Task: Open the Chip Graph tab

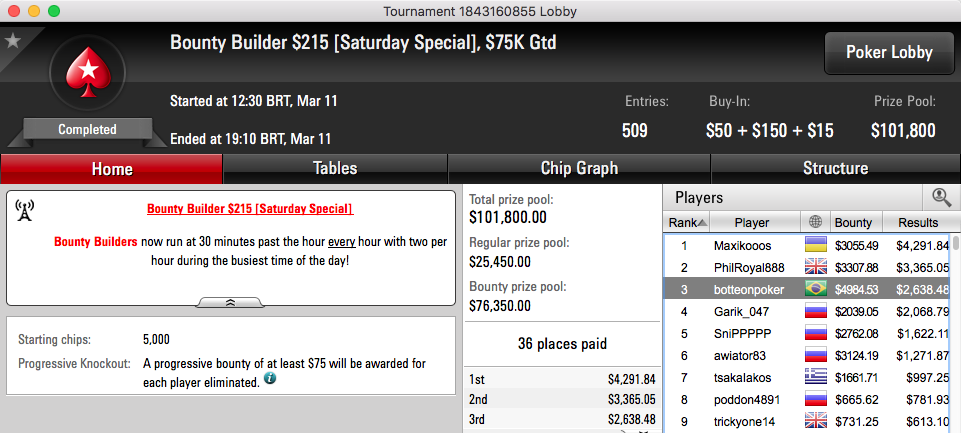Action: [x=579, y=169]
